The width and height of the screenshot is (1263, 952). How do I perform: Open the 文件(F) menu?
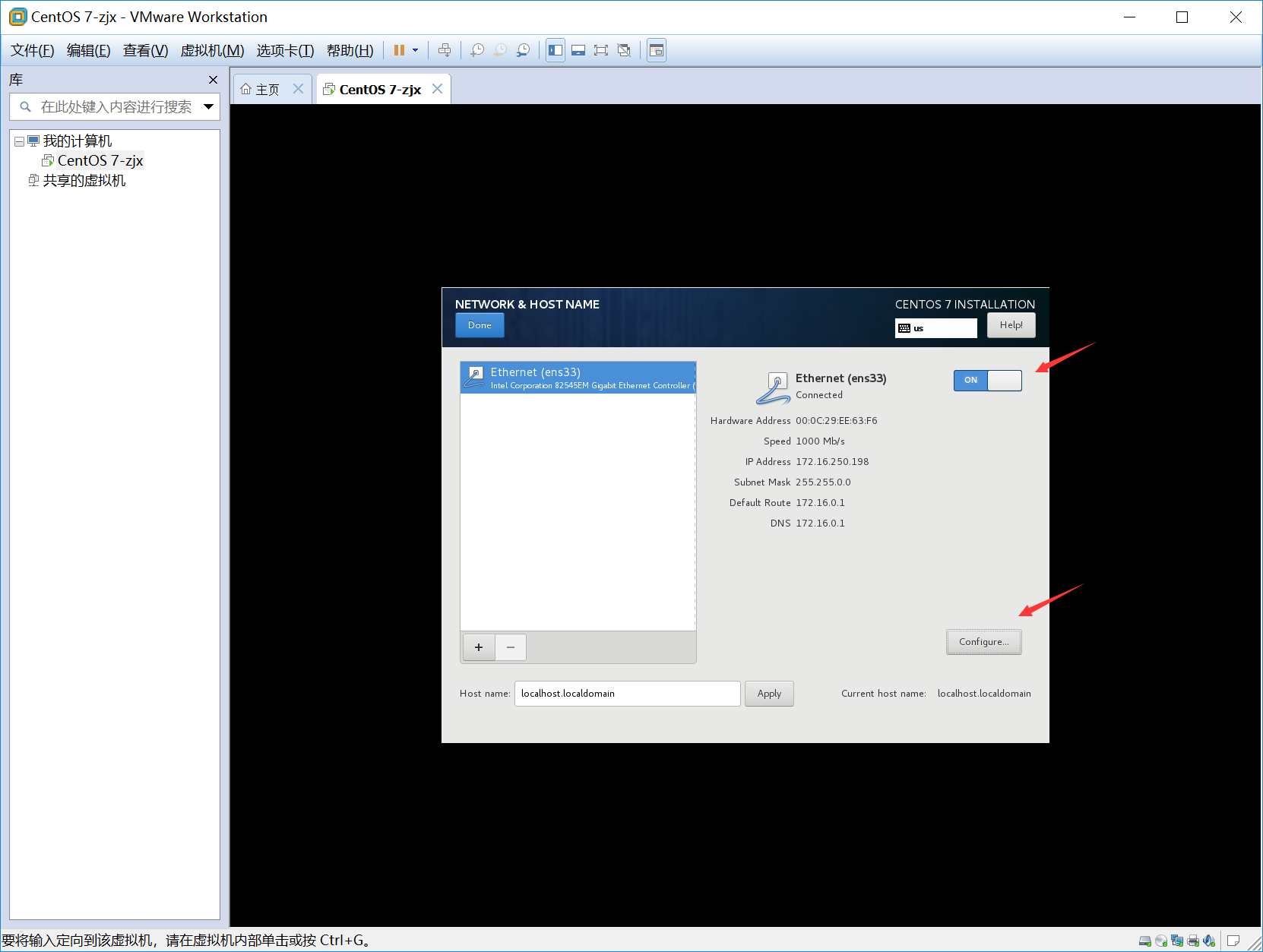[x=32, y=50]
